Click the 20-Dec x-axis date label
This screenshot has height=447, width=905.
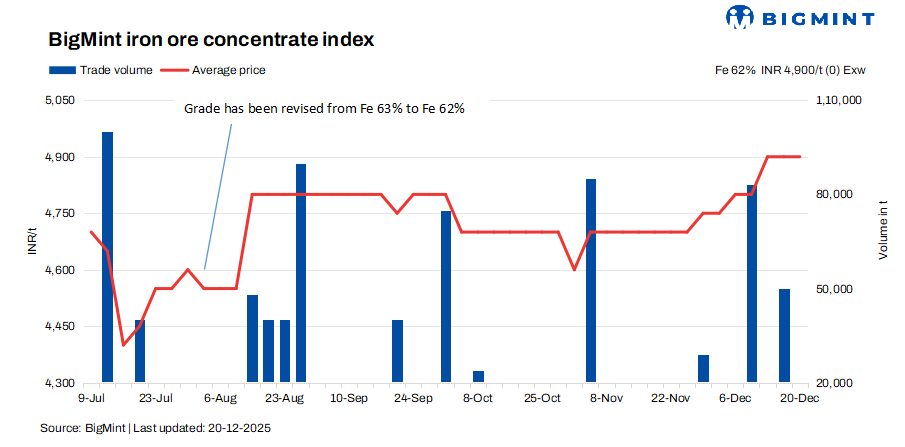(800, 398)
